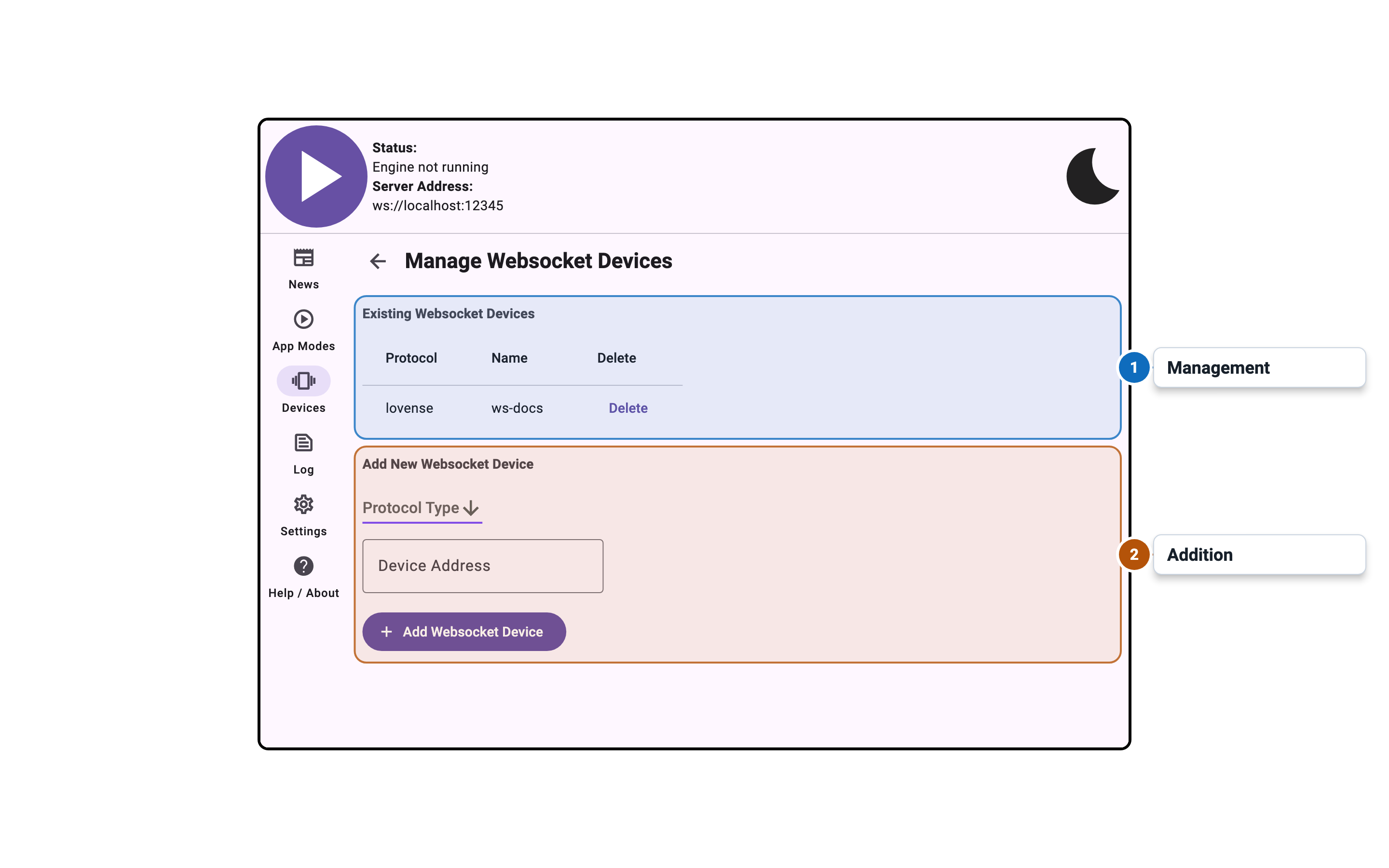This screenshot has width=1389, height=868.
Task: Focus the Device Address field
Action: pyautogui.click(x=483, y=566)
